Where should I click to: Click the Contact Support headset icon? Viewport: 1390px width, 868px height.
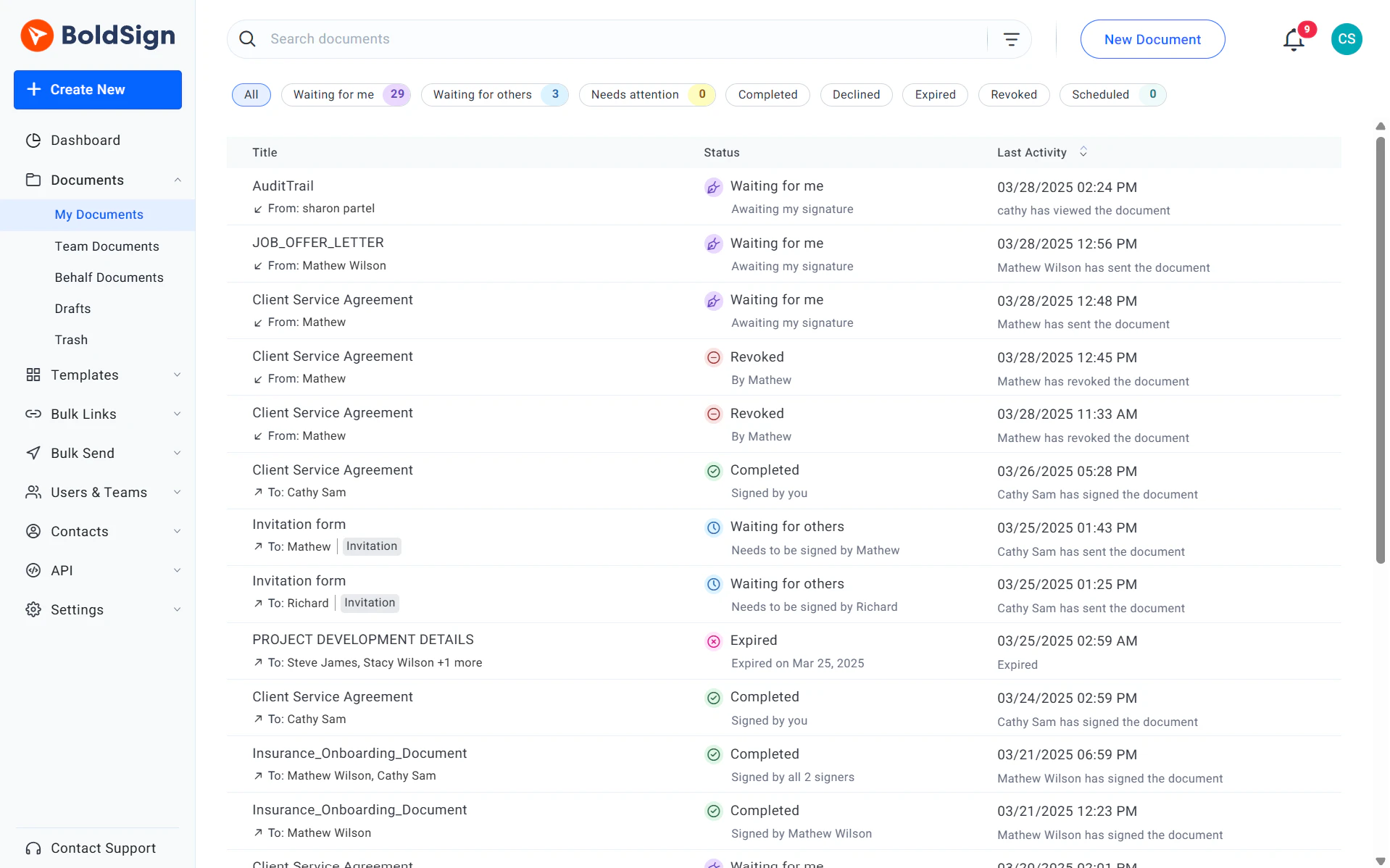pos(33,848)
